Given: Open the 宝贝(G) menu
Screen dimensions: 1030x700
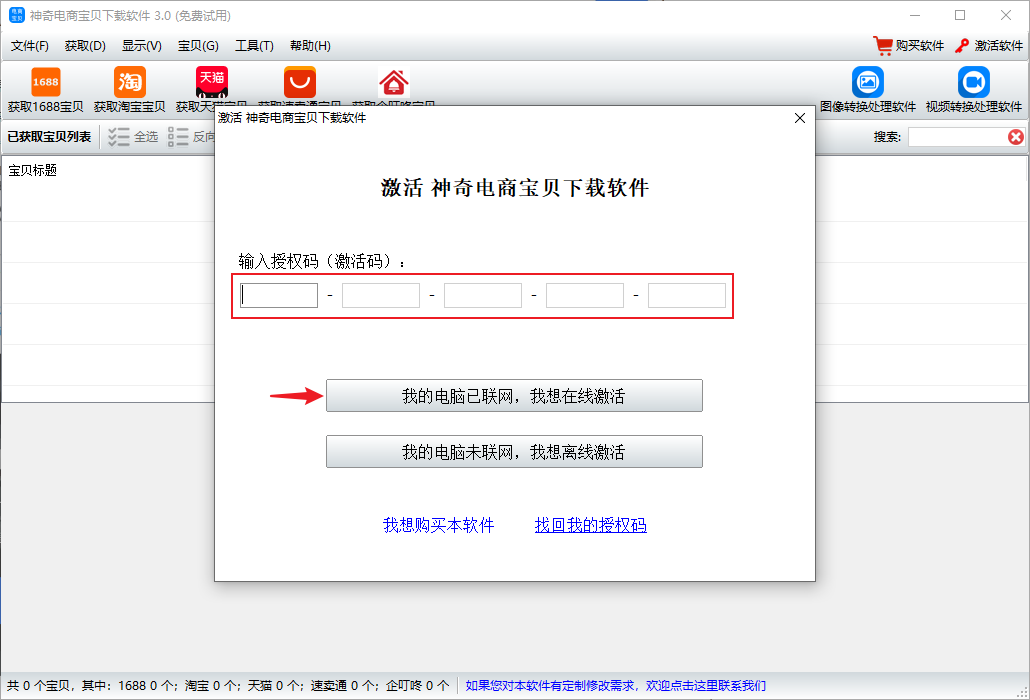Looking at the screenshot, I should 198,46.
